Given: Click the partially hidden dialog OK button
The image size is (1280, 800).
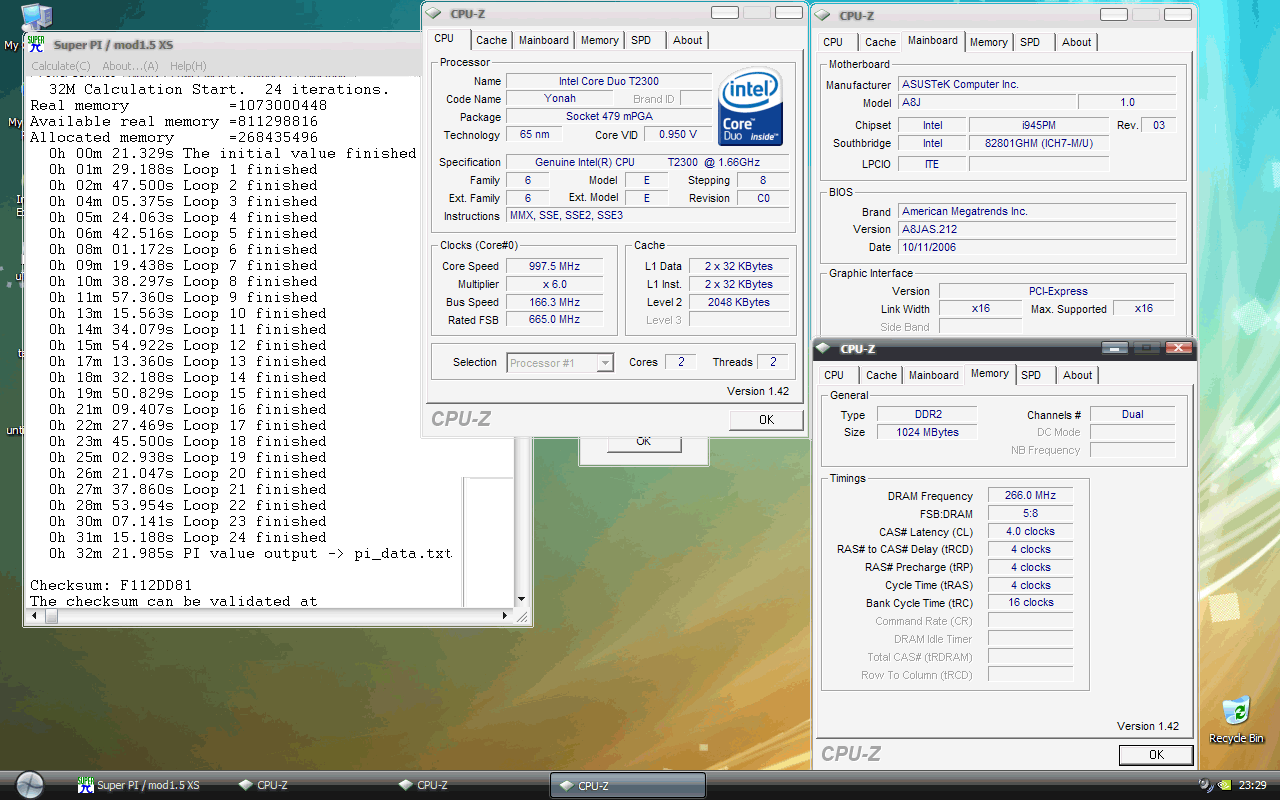Looking at the screenshot, I should click(x=644, y=442).
